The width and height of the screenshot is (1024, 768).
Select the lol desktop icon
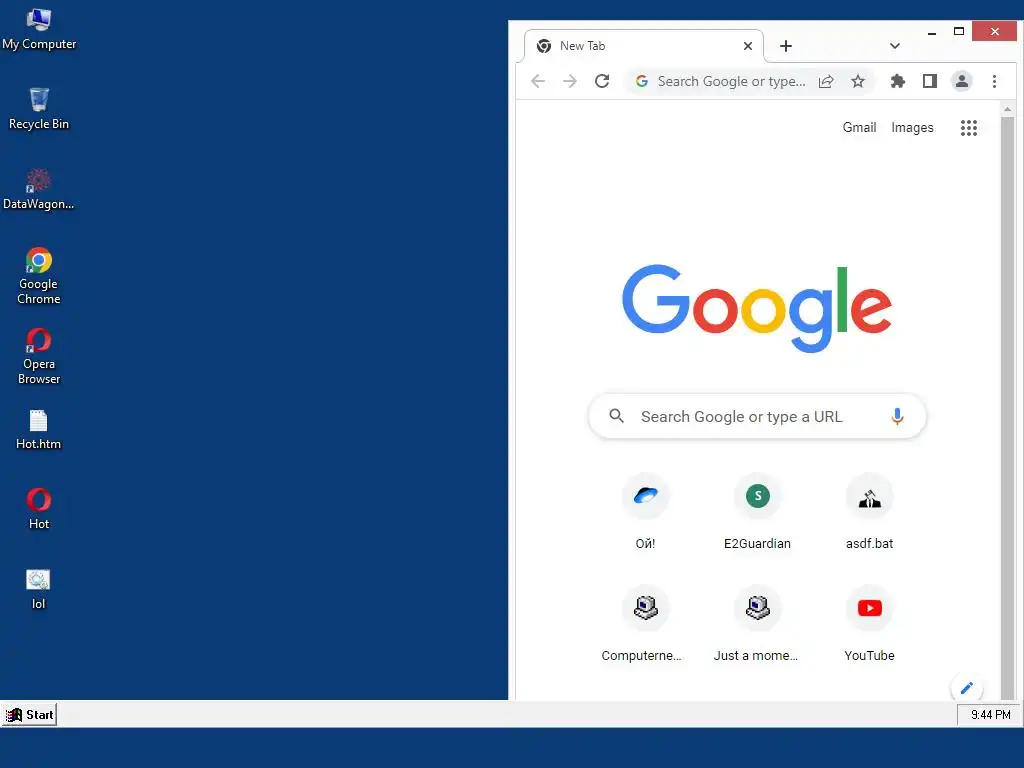click(39, 589)
